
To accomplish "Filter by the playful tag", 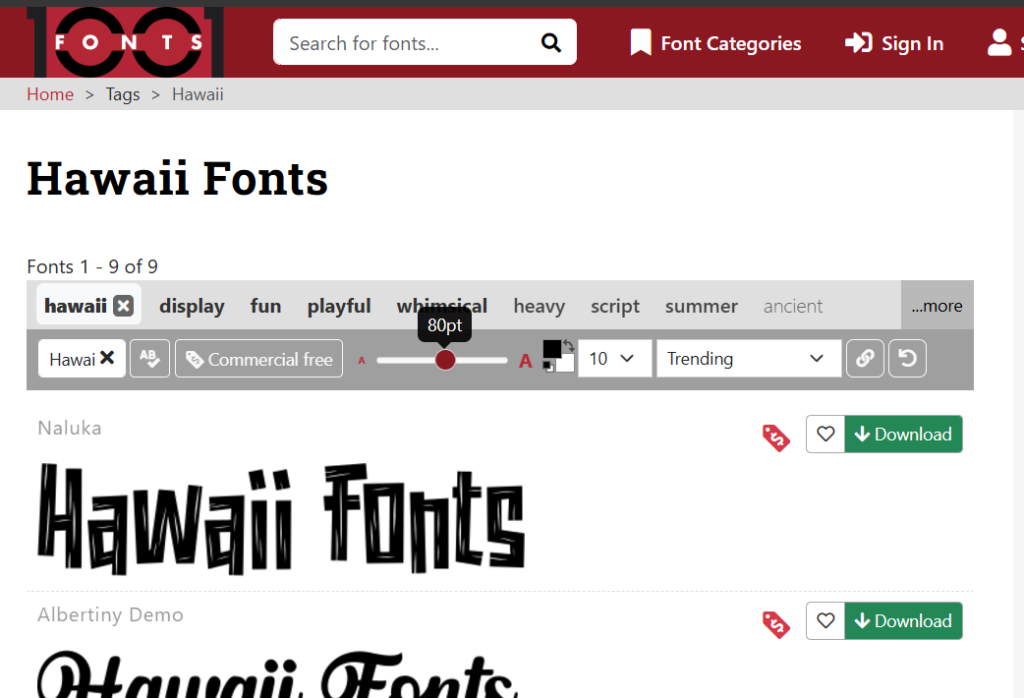I will pos(339,306).
